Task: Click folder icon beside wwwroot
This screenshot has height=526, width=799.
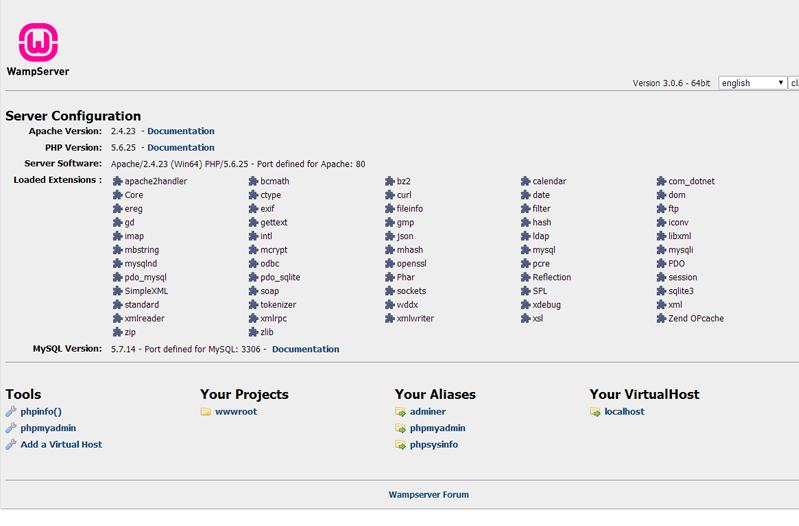Action: click(x=205, y=411)
